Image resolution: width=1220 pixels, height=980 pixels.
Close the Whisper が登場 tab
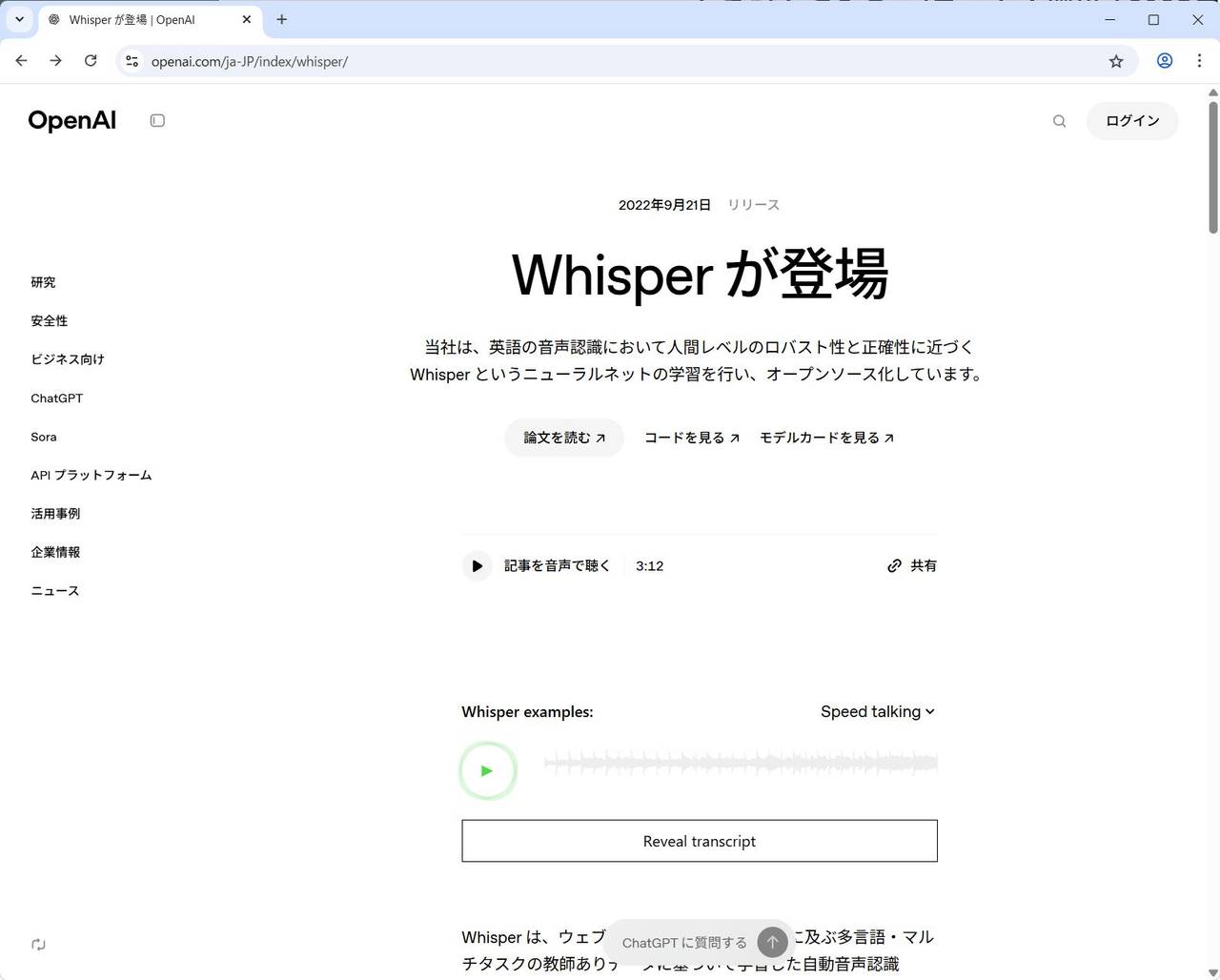tap(247, 19)
